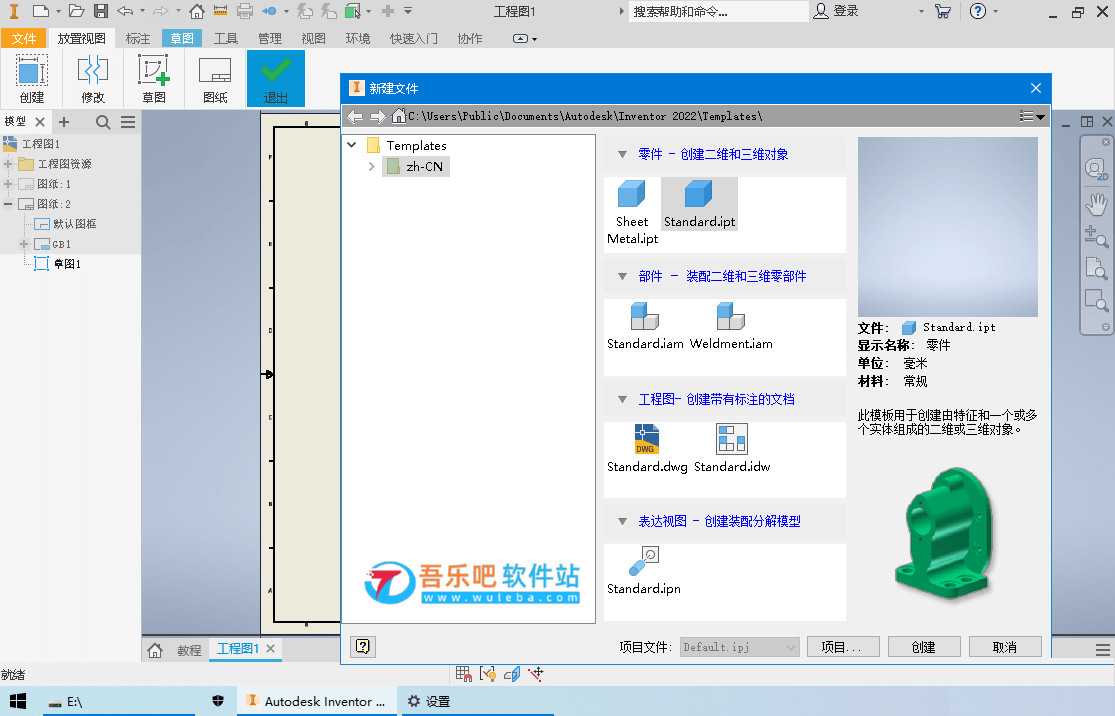The width and height of the screenshot is (1115, 716).
Task: Exit sketch with the green checkmark button
Action: tap(276, 78)
